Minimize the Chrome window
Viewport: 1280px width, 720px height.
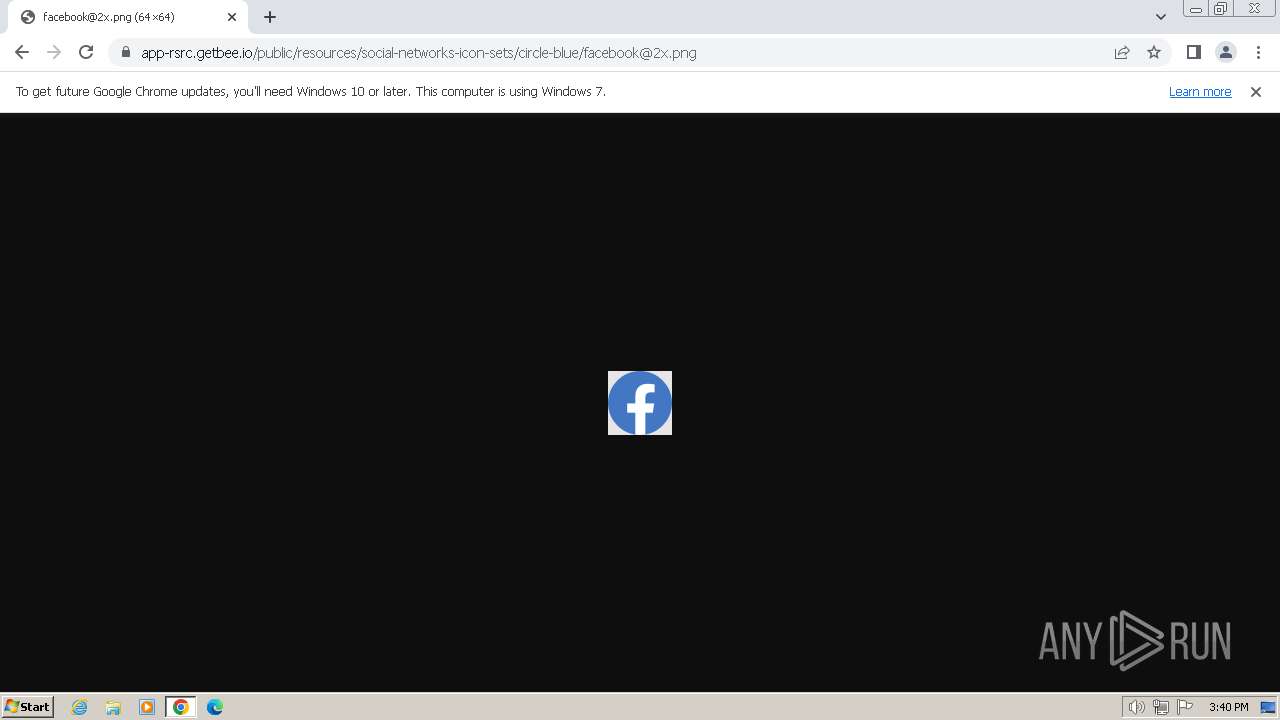pos(1196,9)
